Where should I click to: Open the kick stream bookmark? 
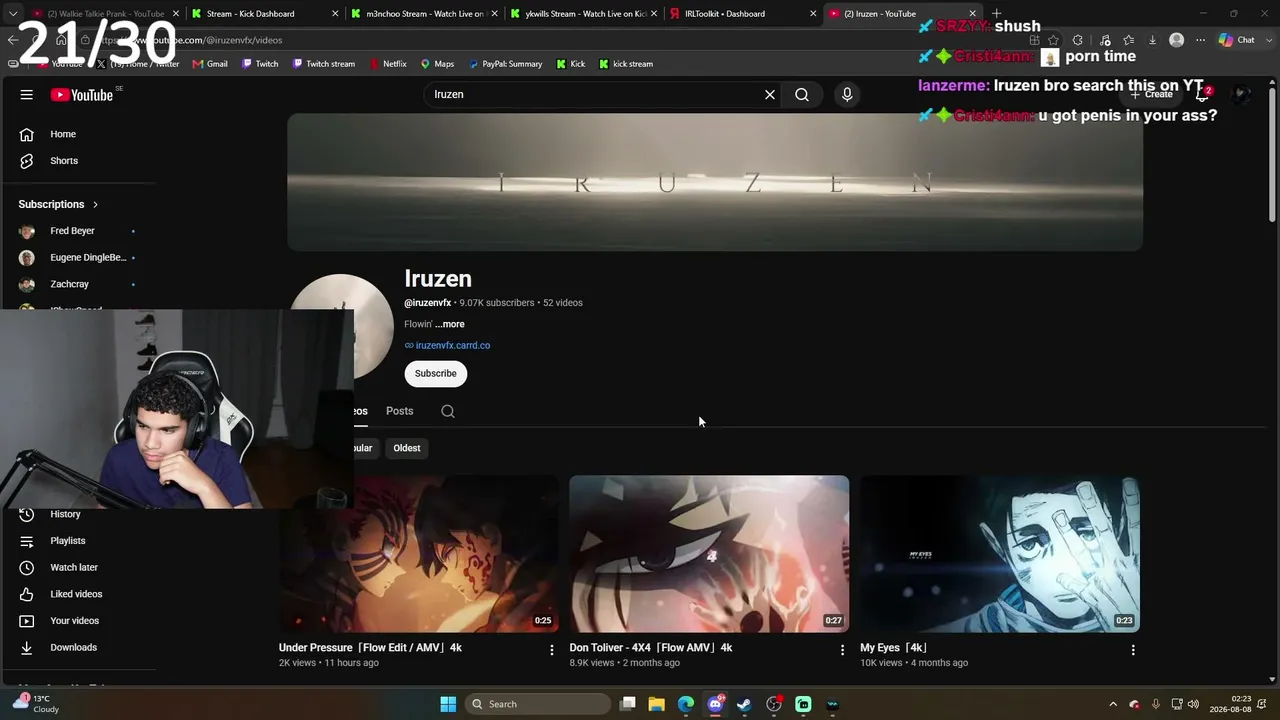tap(626, 64)
